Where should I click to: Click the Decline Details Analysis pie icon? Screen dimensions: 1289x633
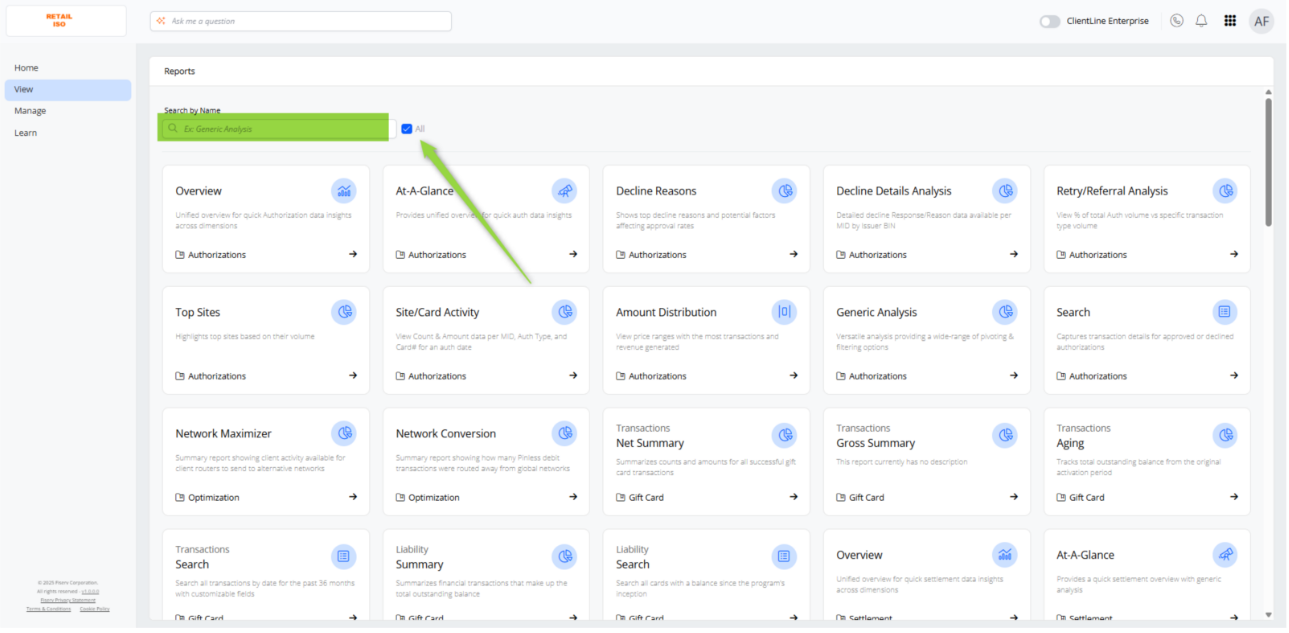(1005, 190)
